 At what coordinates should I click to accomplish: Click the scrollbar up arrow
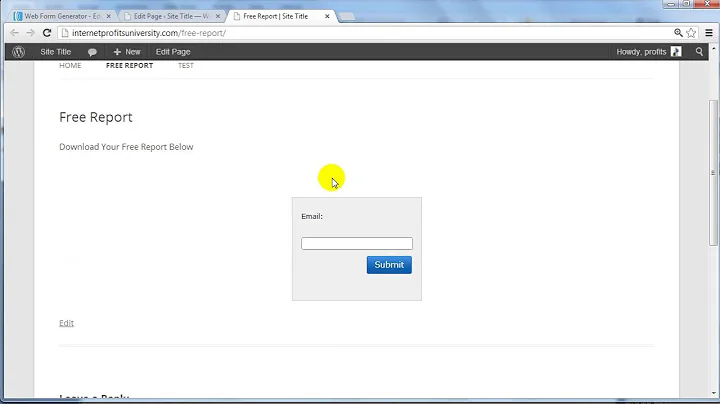pos(714,48)
